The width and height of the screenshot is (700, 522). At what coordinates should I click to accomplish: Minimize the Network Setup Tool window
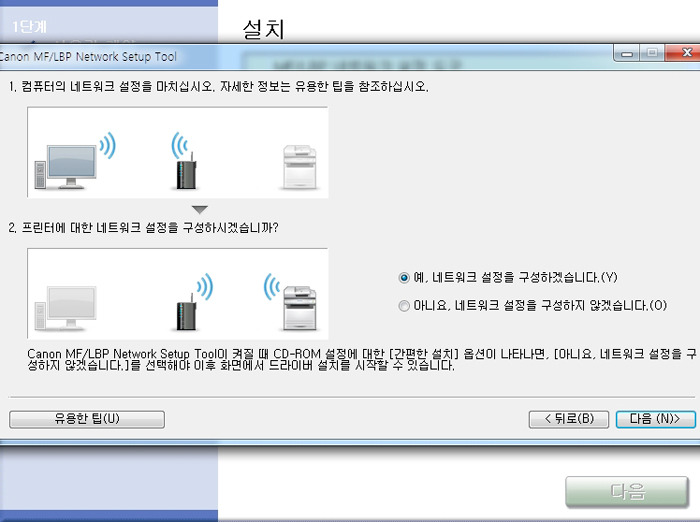[627, 54]
